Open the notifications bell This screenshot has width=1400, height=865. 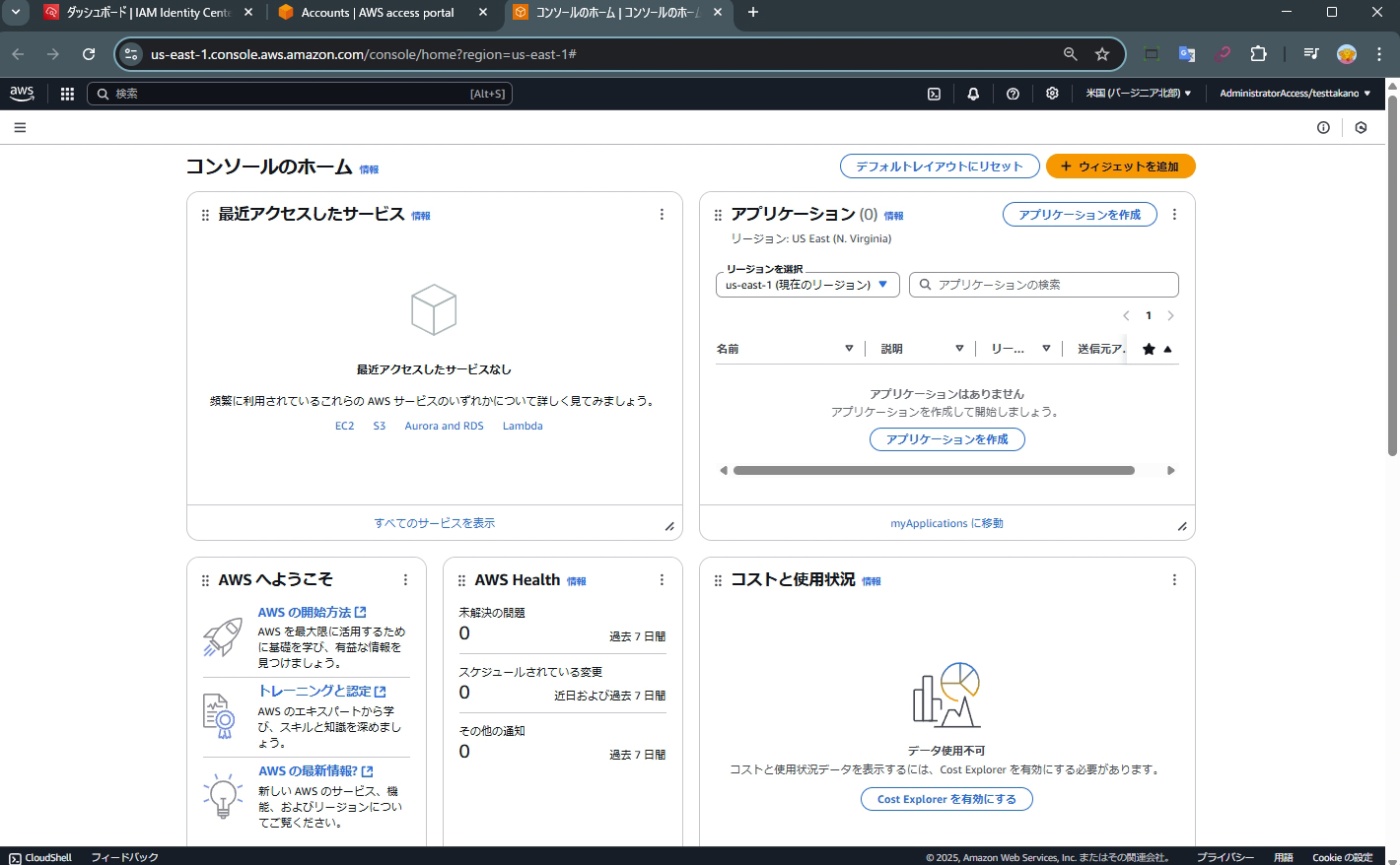point(973,94)
